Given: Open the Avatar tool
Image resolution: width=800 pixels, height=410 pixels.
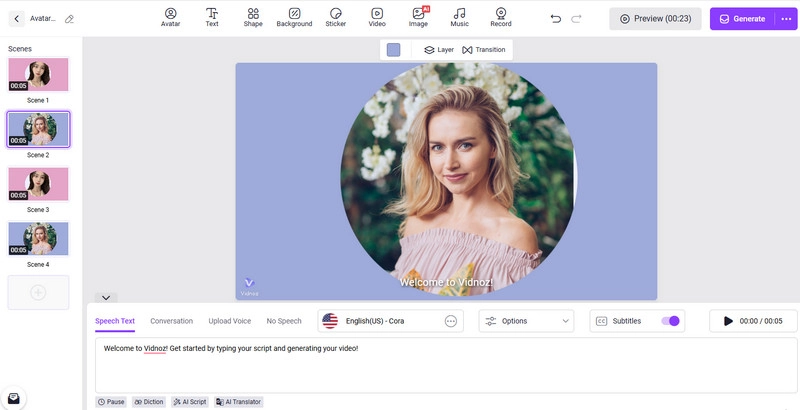Looking at the screenshot, I should point(170,17).
